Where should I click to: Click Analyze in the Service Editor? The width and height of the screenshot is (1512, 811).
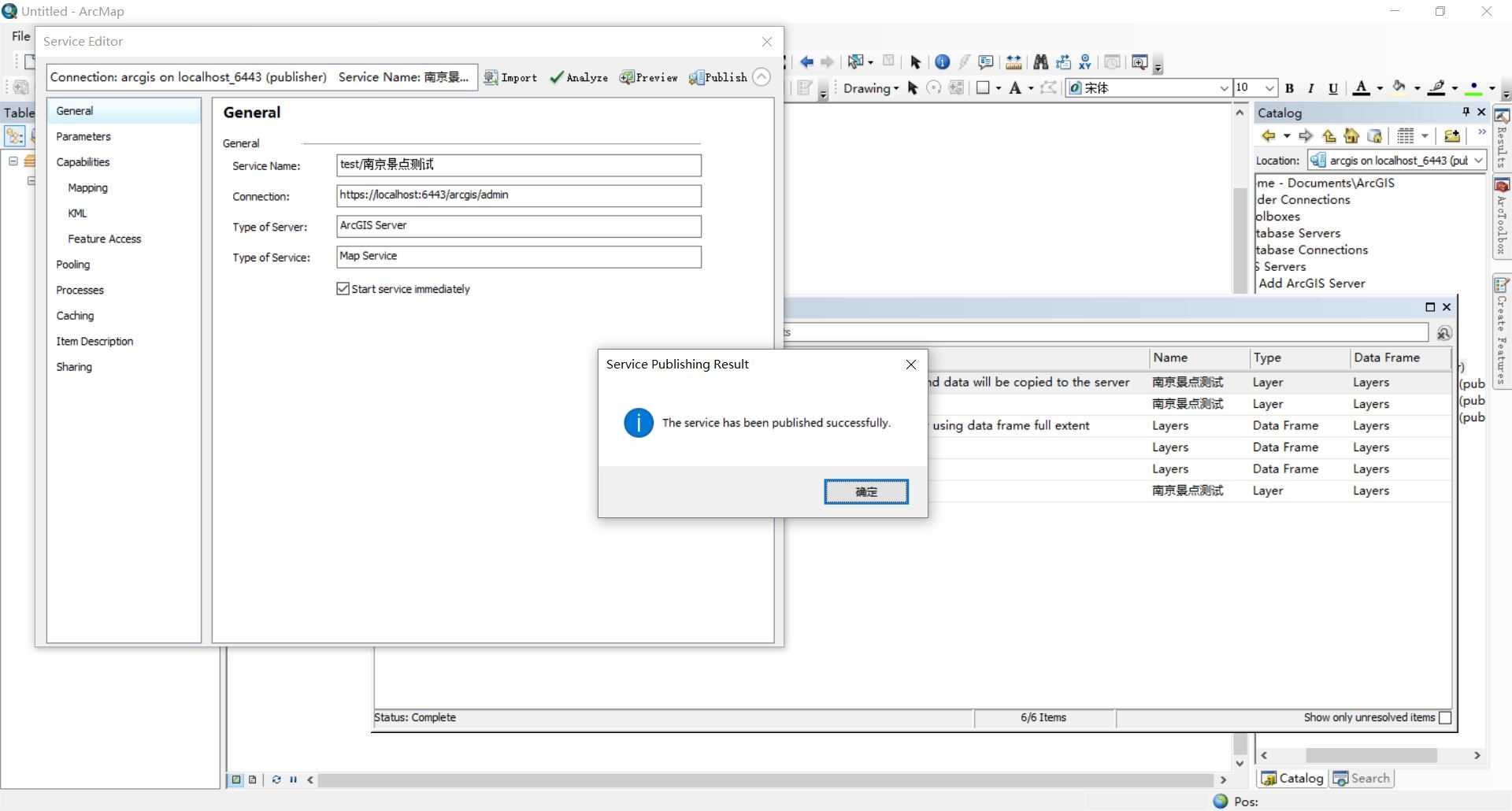coord(579,77)
